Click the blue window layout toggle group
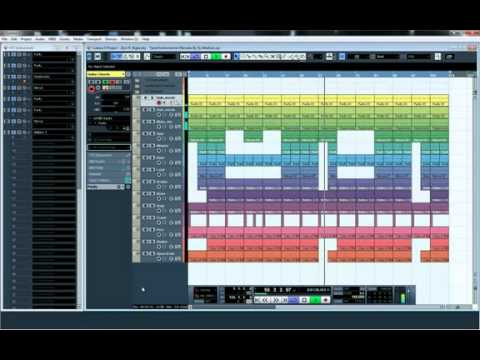The height and width of the screenshot is (360, 480). click(125, 57)
